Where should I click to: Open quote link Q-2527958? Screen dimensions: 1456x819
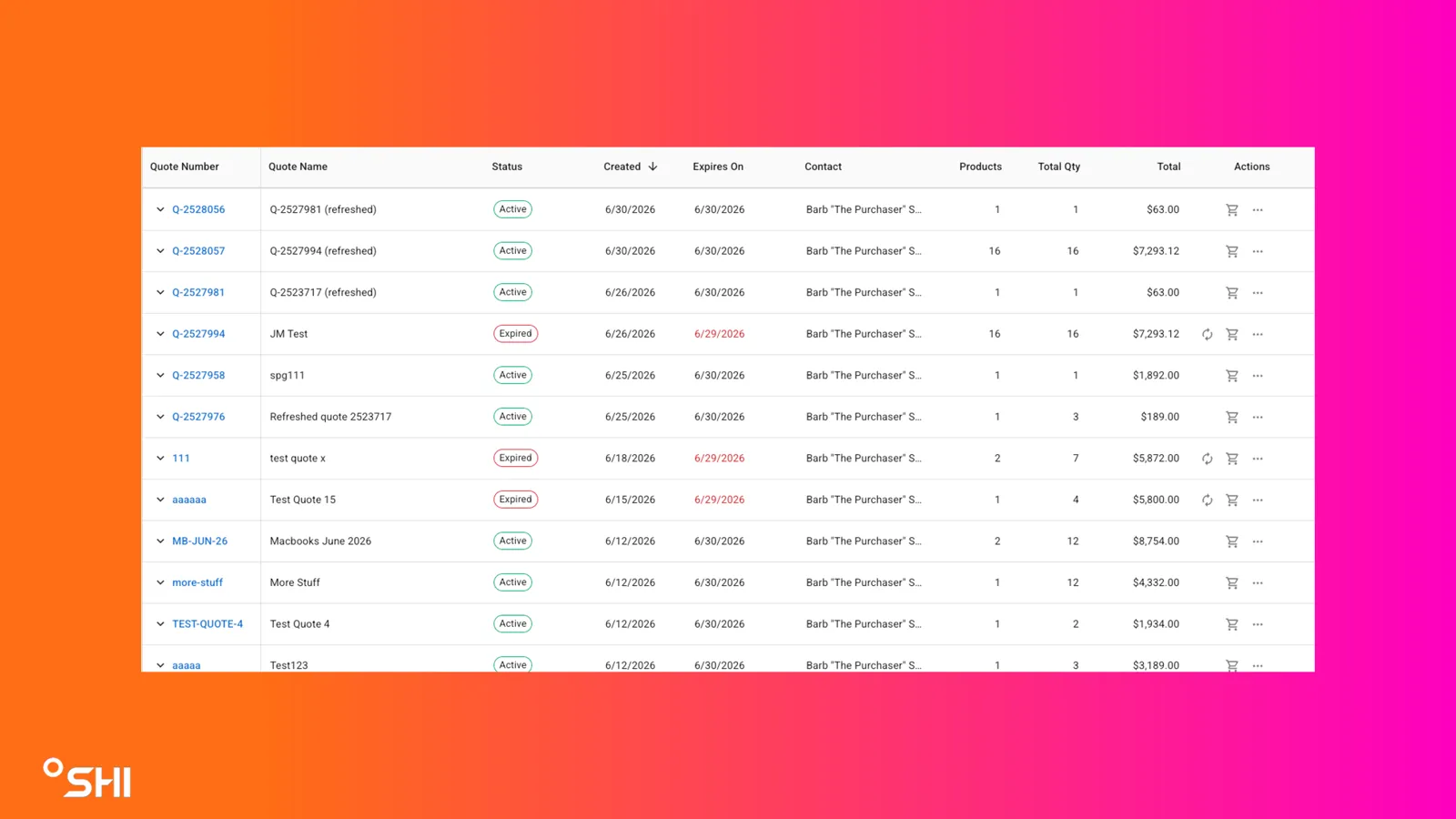198,375
